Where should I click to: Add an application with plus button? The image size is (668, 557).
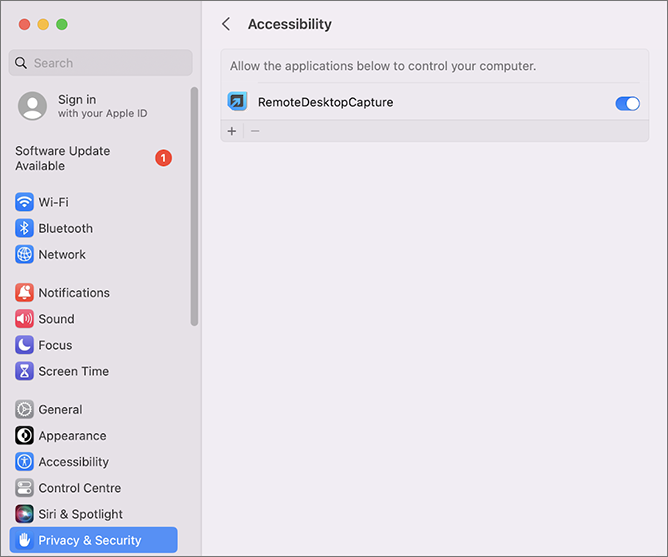point(232,131)
